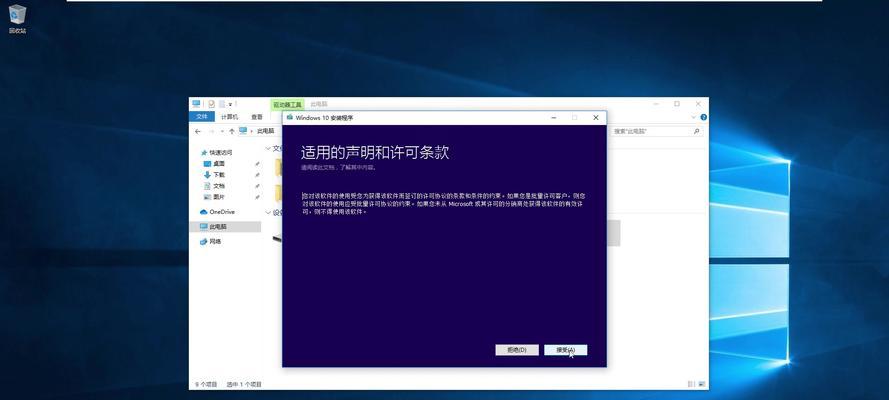Maximize the File Explorer window
889x400 pixels.
point(677,104)
